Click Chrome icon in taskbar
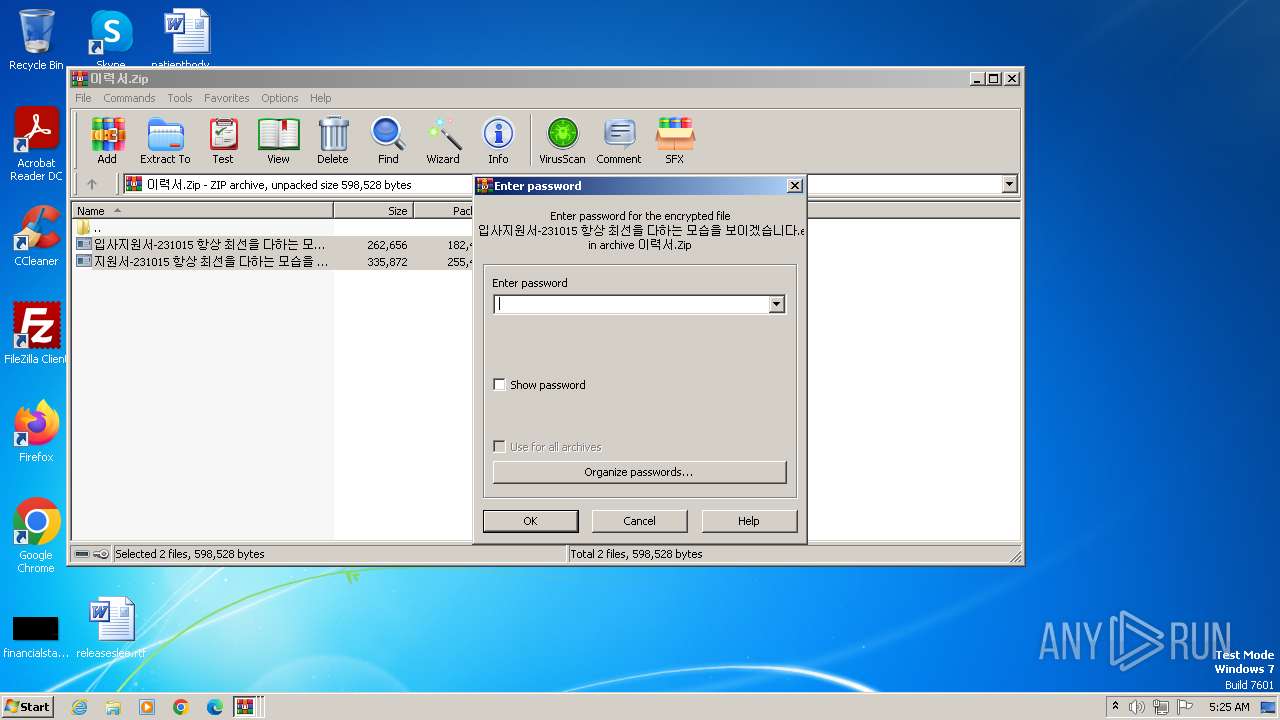 (181, 707)
